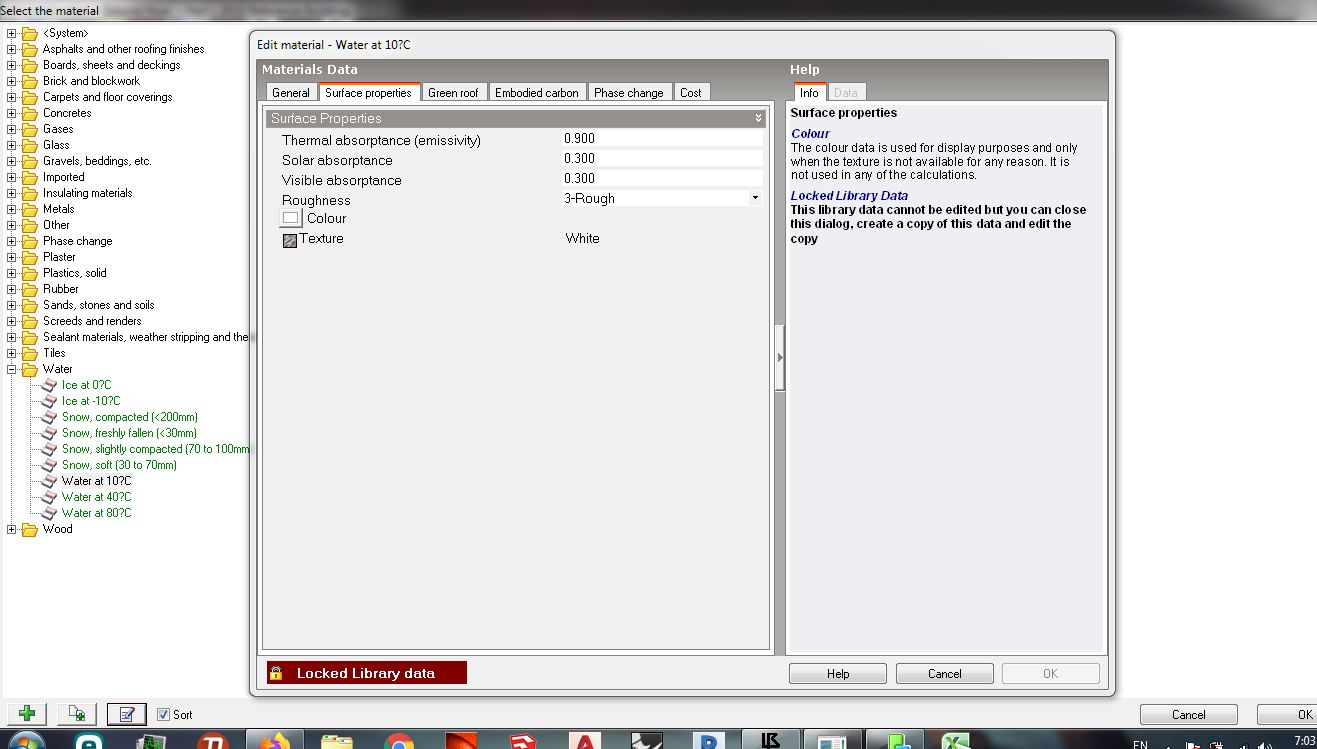Click the Ice at 0?C material icon
The image size is (1317, 749).
pos(50,385)
